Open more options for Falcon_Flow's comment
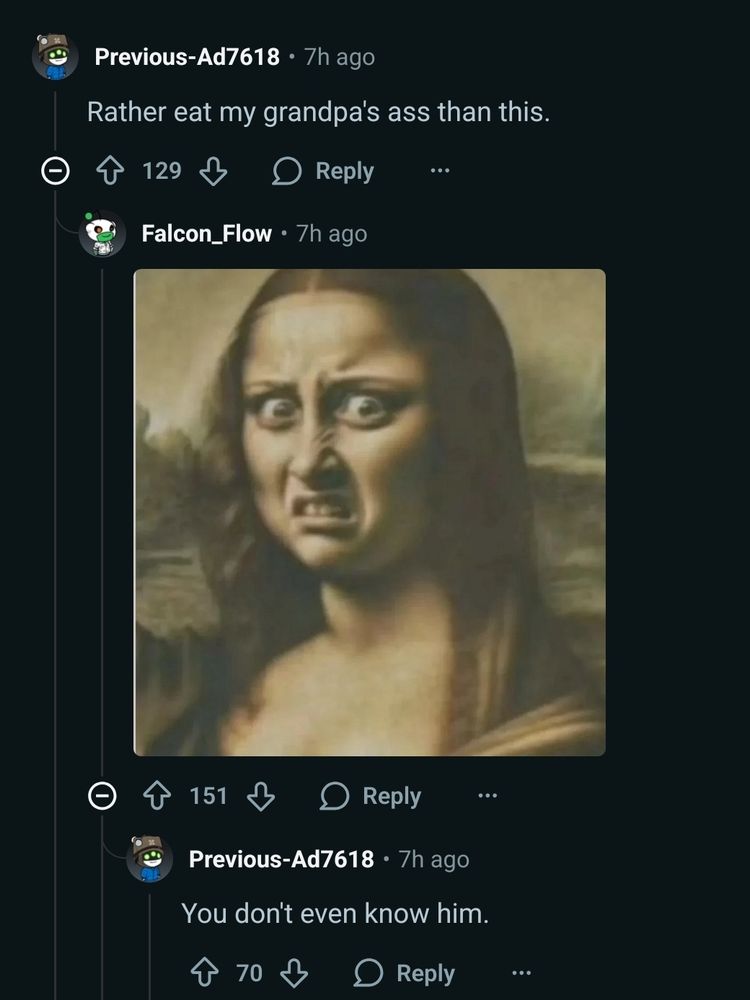 (487, 796)
